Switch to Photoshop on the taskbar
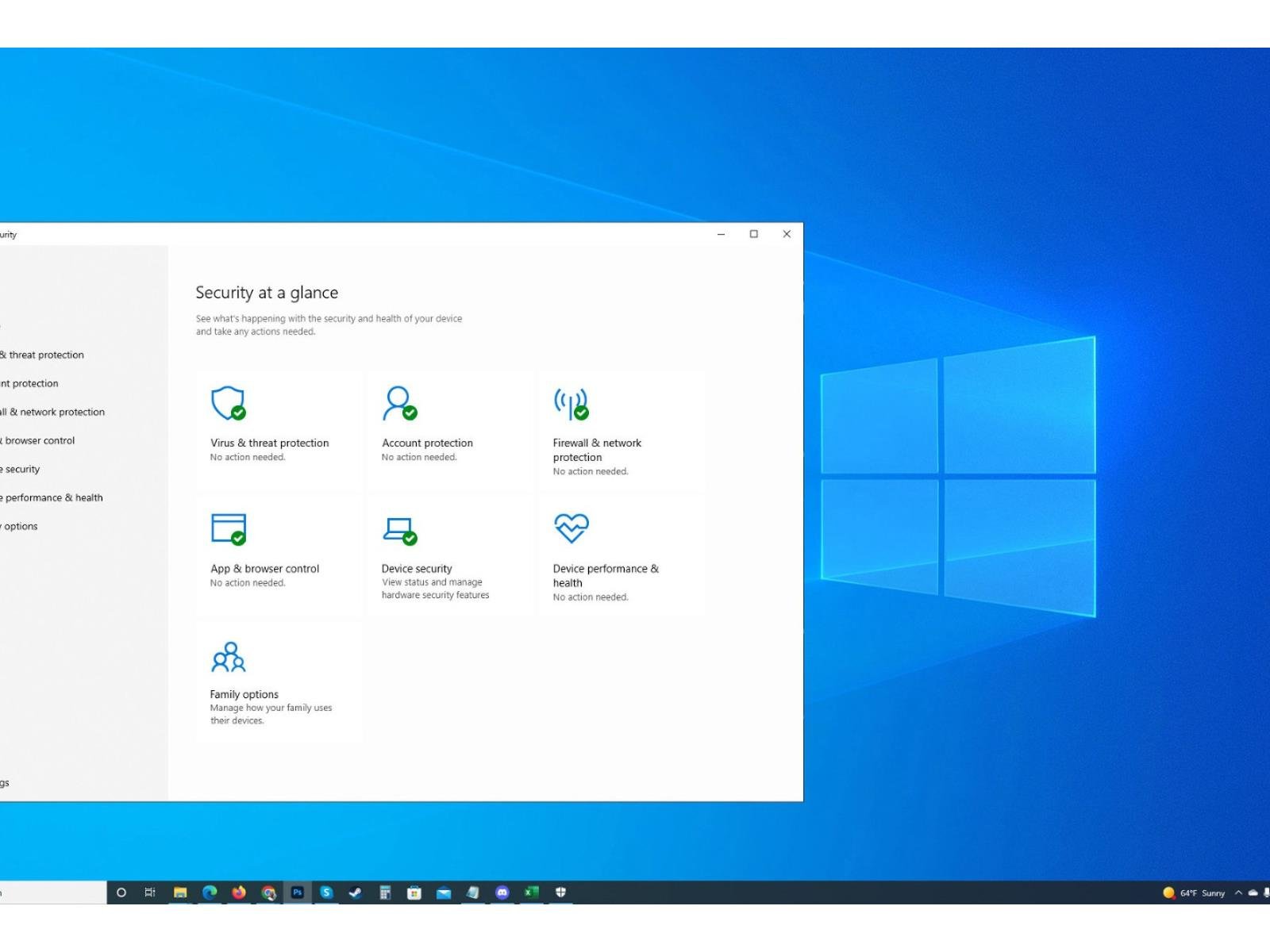1270x952 pixels. tap(298, 892)
